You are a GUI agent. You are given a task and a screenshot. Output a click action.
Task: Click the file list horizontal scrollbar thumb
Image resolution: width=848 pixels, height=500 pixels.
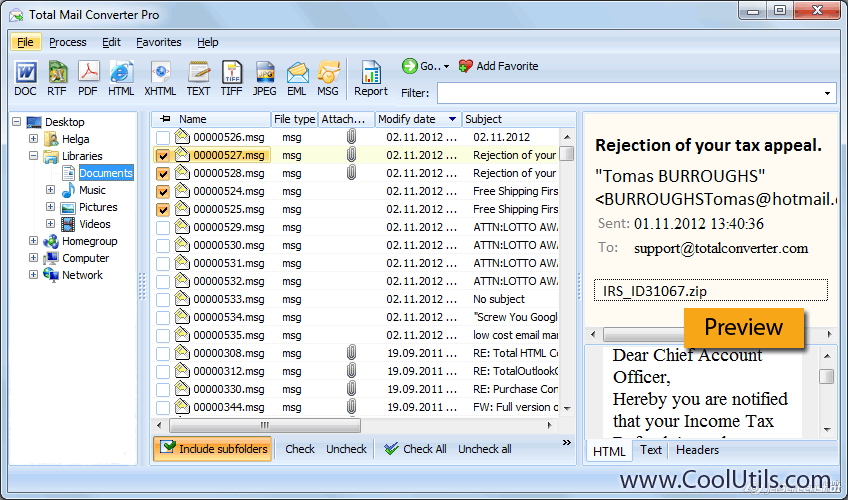tap(265, 425)
